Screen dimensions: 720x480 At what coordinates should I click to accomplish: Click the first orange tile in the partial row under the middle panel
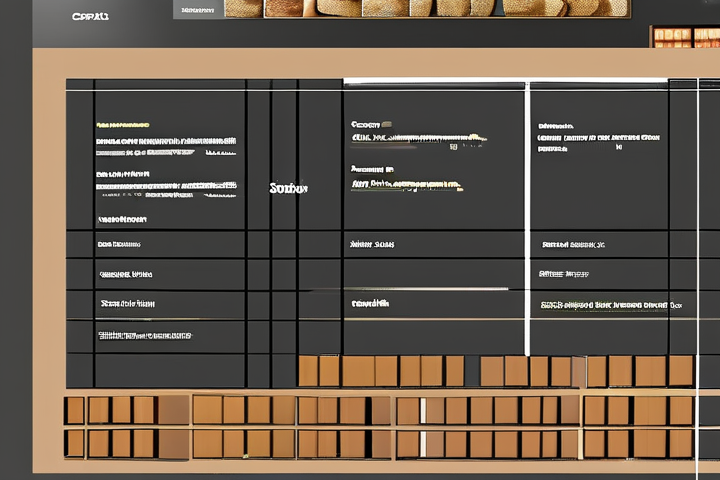point(308,371)
